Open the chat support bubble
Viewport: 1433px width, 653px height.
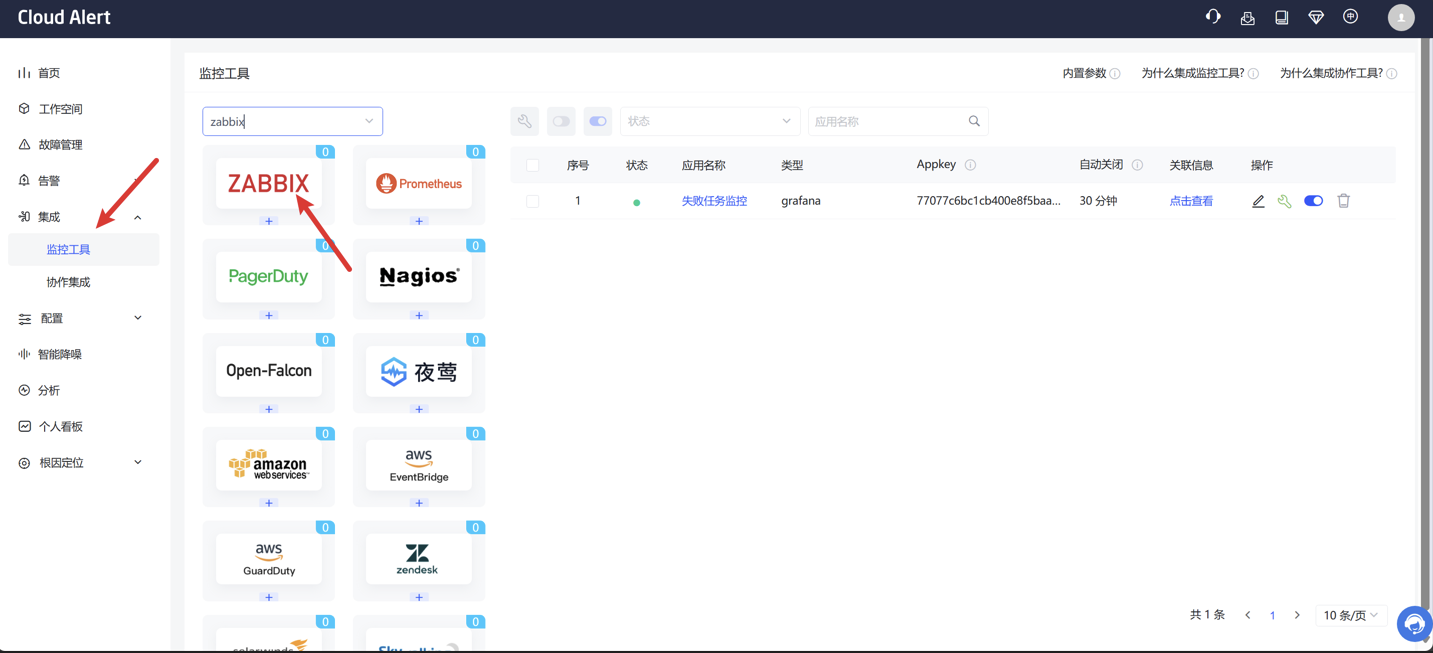1414,624
